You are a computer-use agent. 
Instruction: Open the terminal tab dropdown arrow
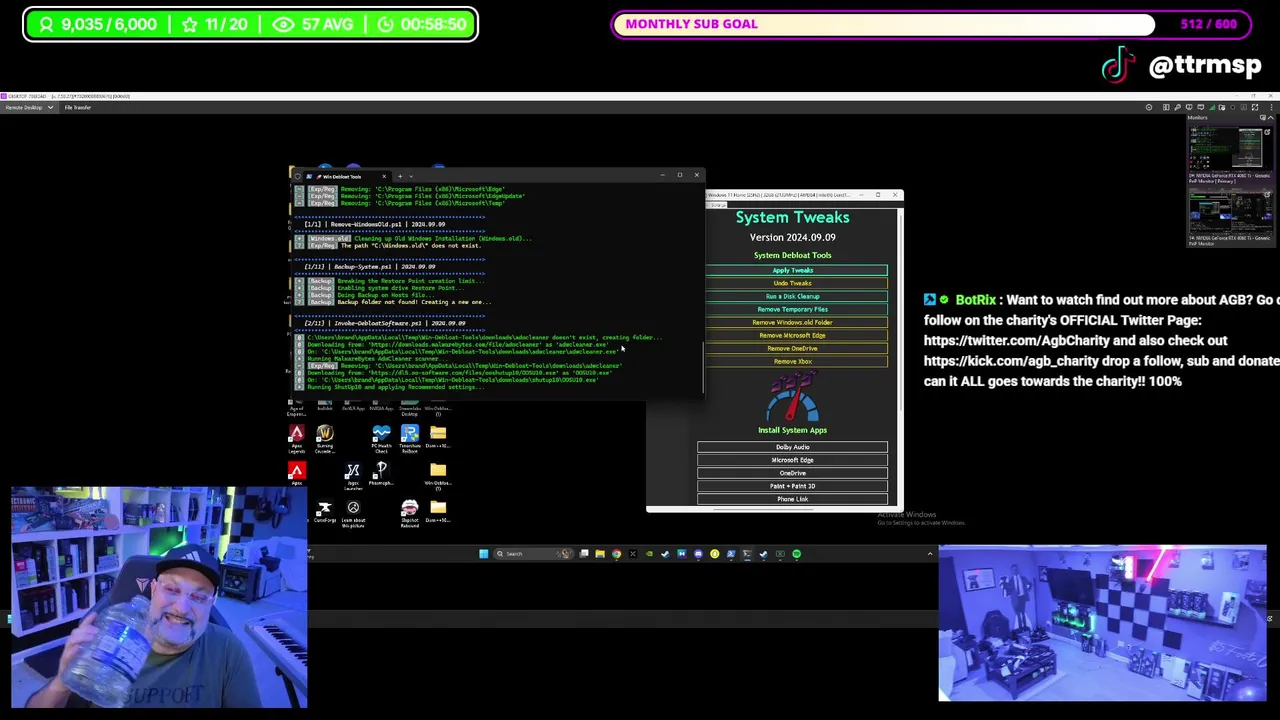pos(412,176)
